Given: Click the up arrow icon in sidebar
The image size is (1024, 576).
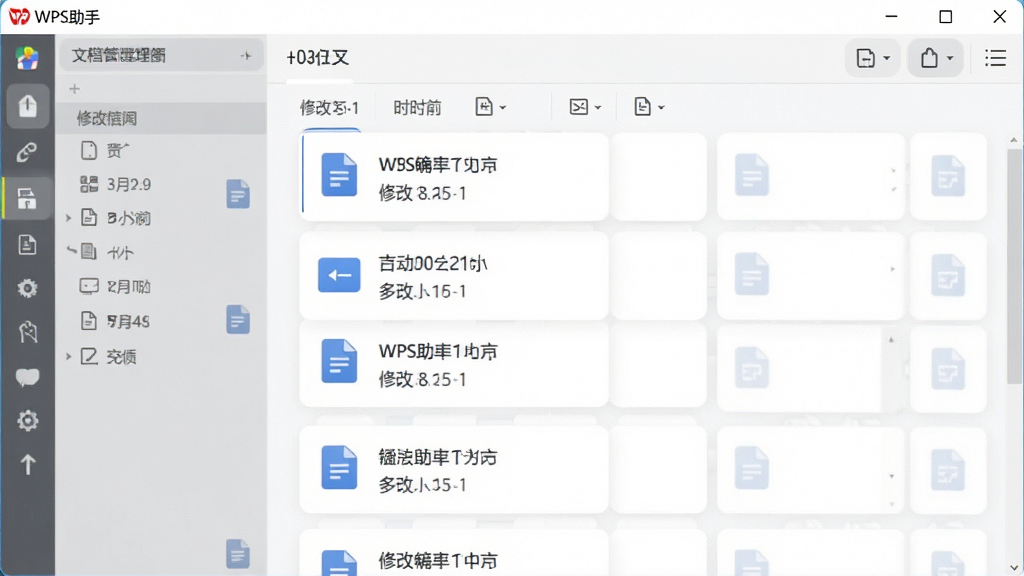Looking at the screenshot, I should pos(27,465).
